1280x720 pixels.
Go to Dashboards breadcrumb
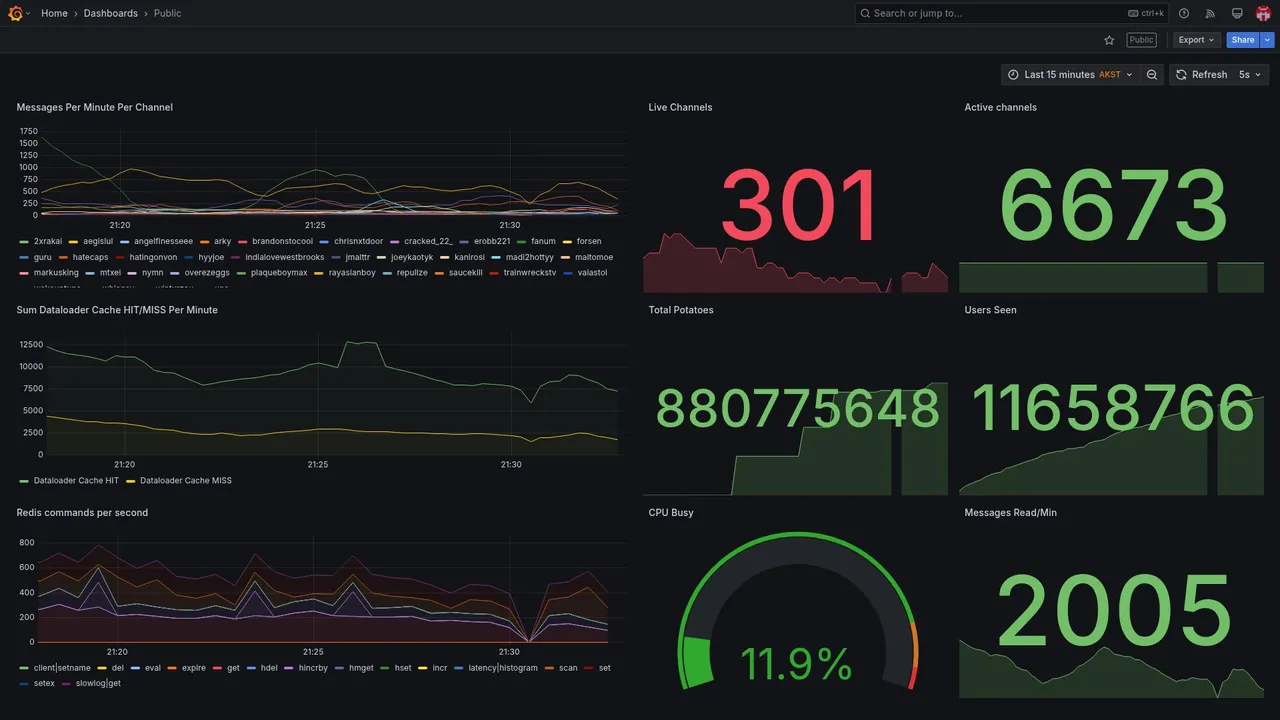pyautogui.click(x=111, y=13)
